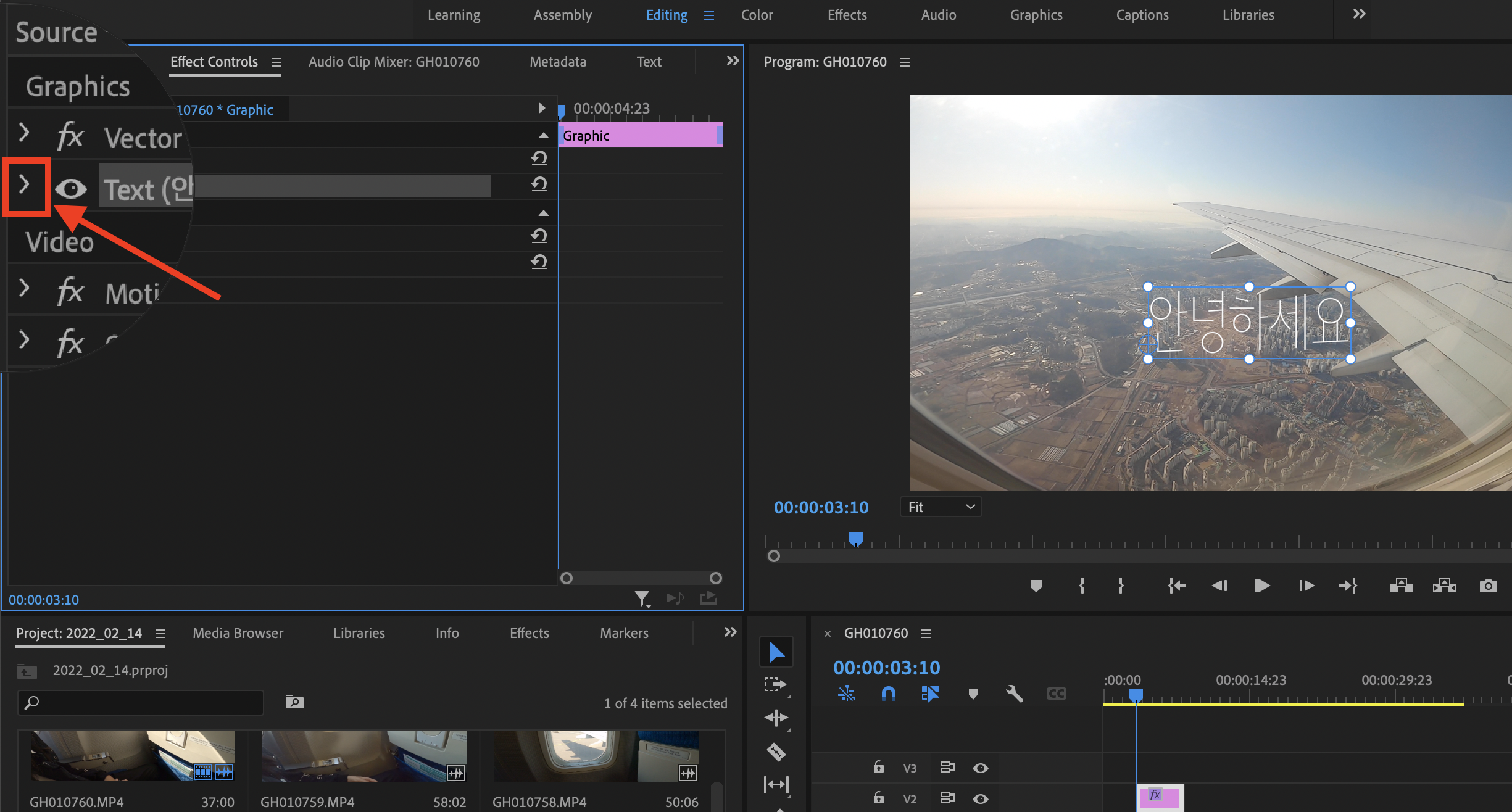The height and width of the screenshot is (812, 1512).
Task: Expand the Vector Motion effect chevron
Action: click(x=25, y=132)
